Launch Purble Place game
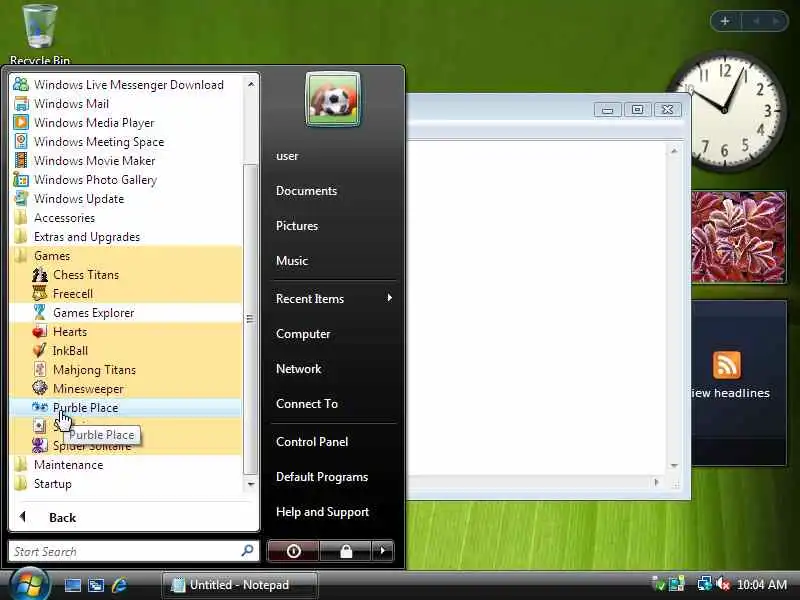Screen dimensions: 800x600 [126, 408]
